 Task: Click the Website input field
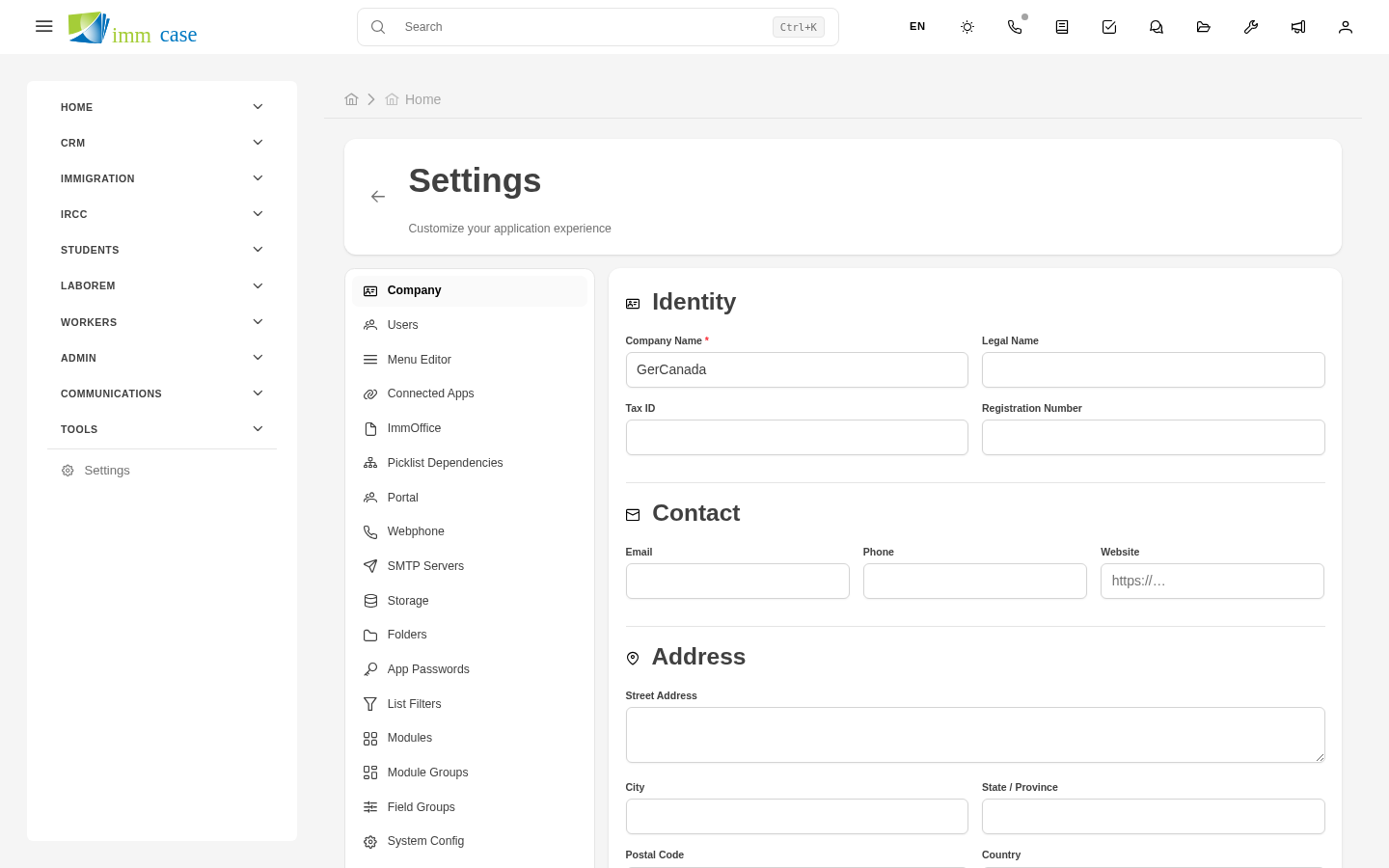[x=1212, y=582]
